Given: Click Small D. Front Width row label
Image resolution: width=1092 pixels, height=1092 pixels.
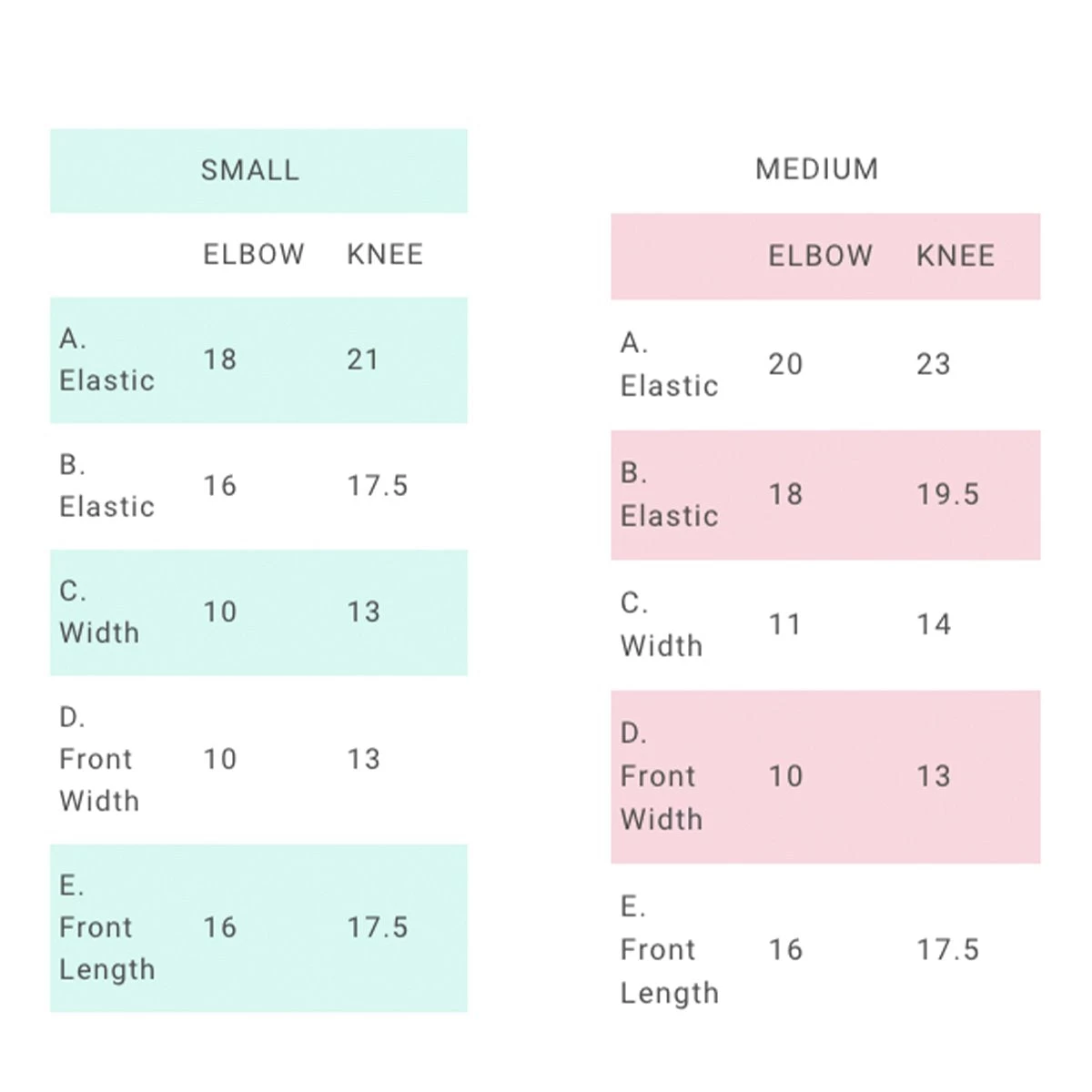Looking at the screenshot, I should [x=99, y=759].
